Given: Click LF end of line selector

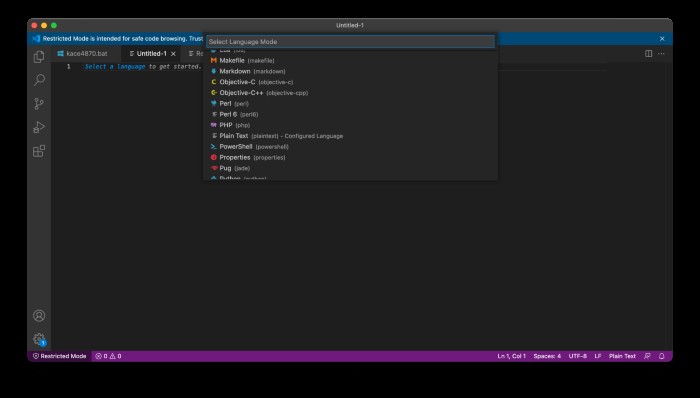Looking at the screenshot, I should point(598,356).
